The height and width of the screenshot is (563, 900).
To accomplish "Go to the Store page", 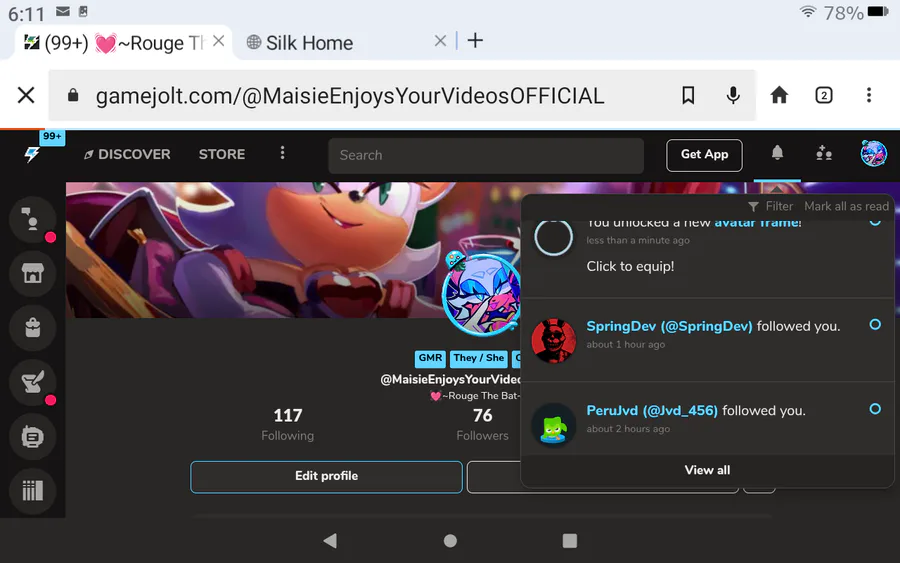I will [222, 154].
